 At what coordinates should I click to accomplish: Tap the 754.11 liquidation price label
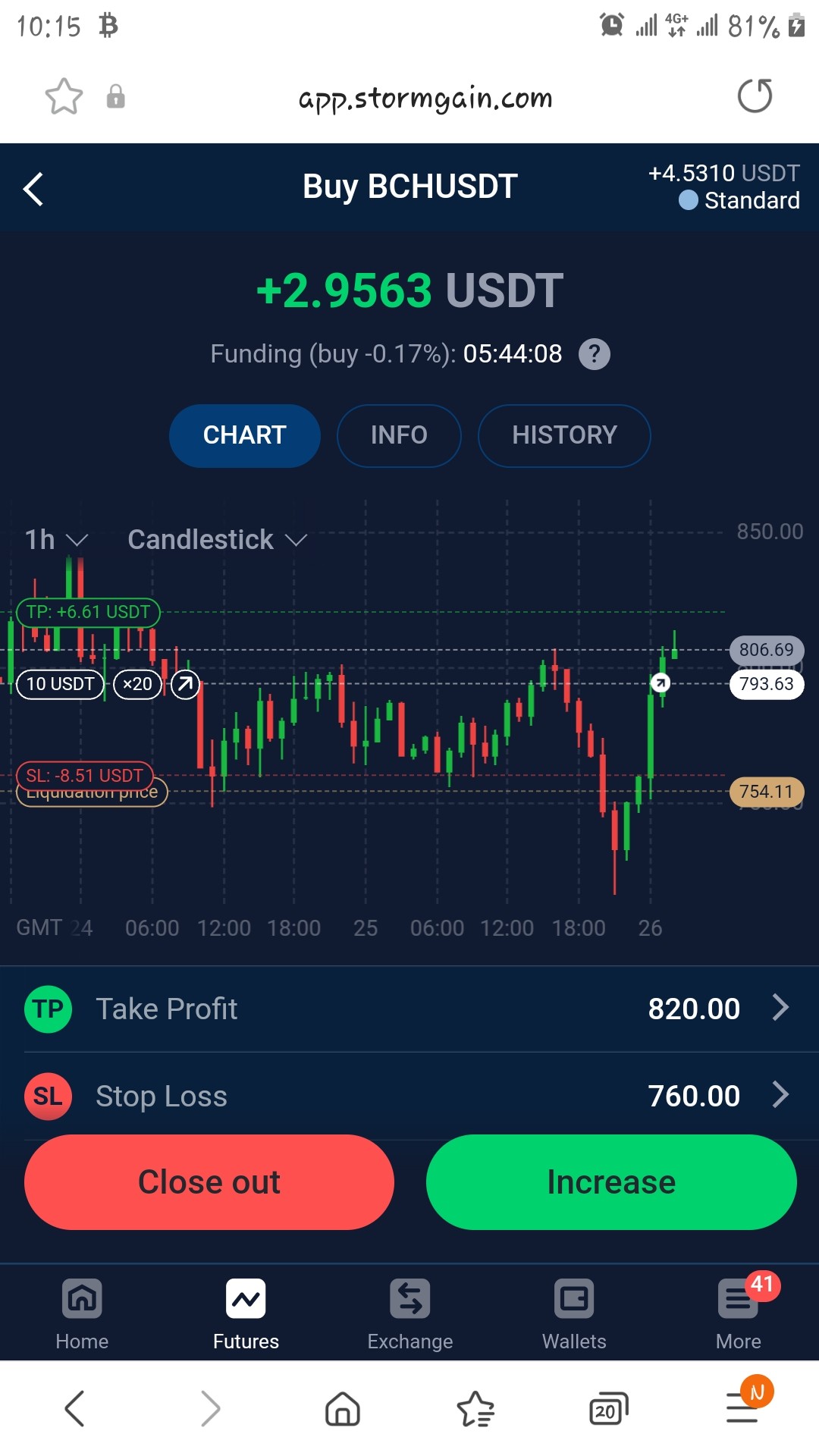pyautogui.click(x=767, y=792)
